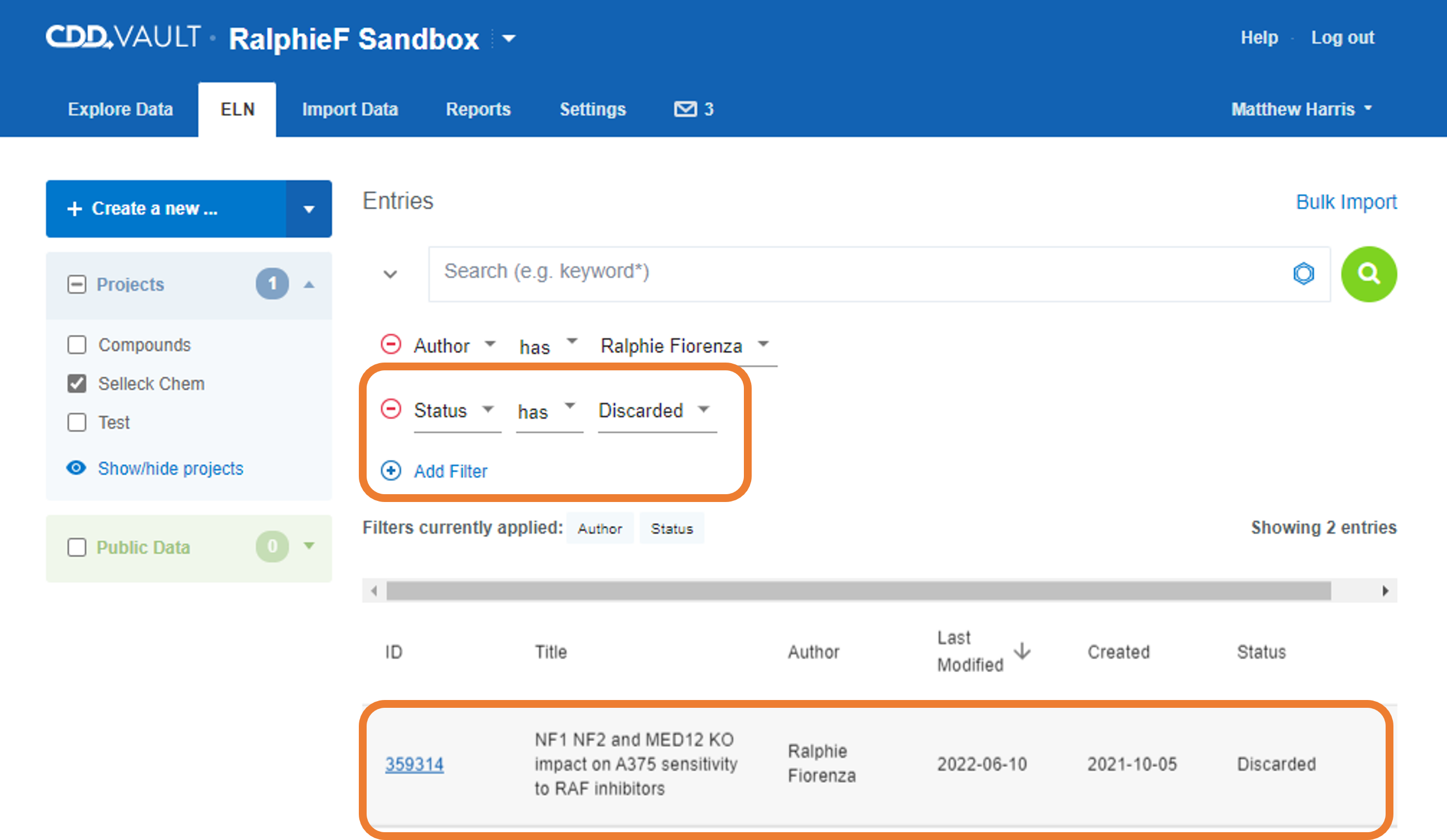1447x840 pixels.
Task: Sort by the Status column header
Action: coord(1261,652)
